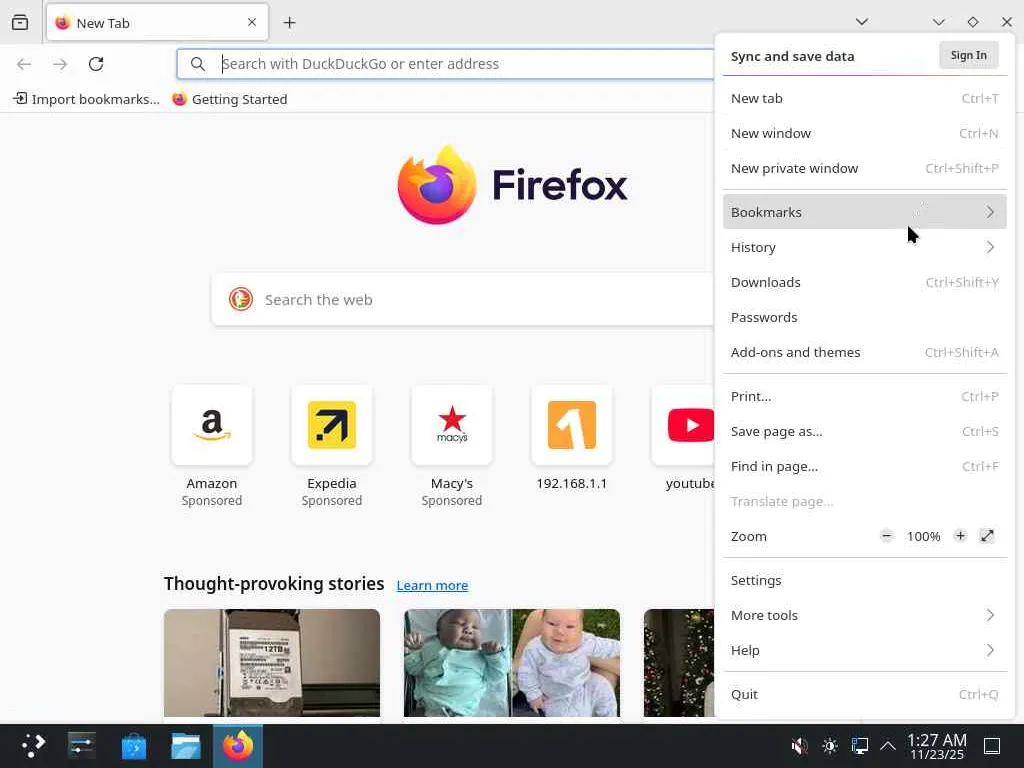1024x768 pixels.
Task: Select New private window menu entry
Action: (865, 168)
